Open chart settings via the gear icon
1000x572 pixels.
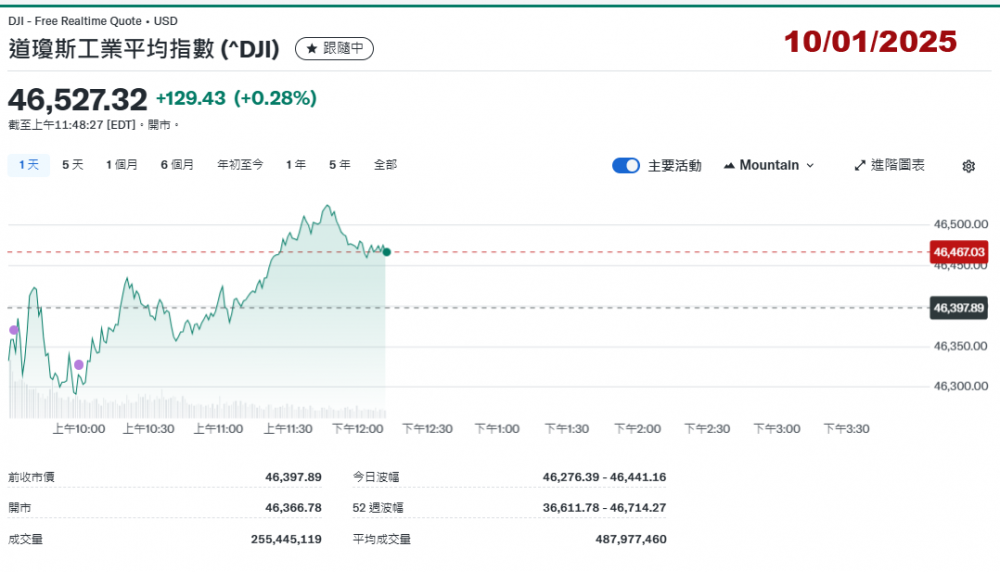[x=968, y=166]
